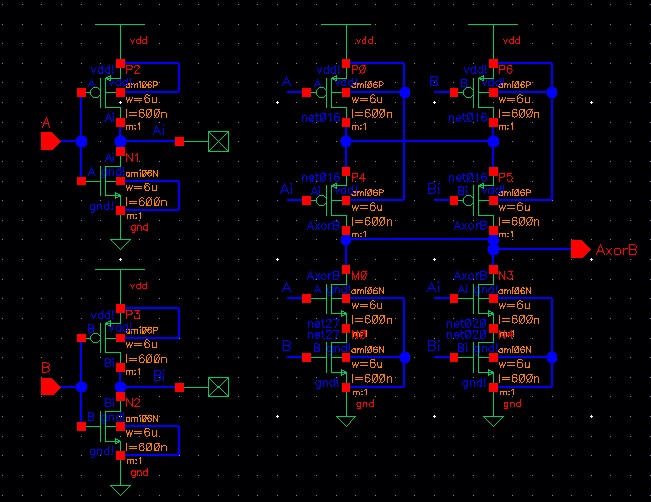The height and width of the screenshot is (502, 651).
Task: Click the w=6u parameter of transistor N1
Action: coord(142,187)
